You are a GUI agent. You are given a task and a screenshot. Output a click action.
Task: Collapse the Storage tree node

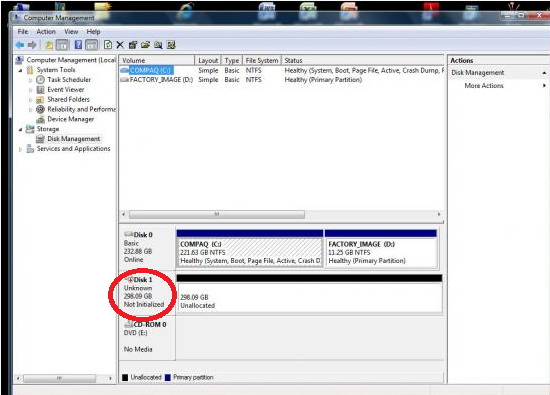(20, 129)
